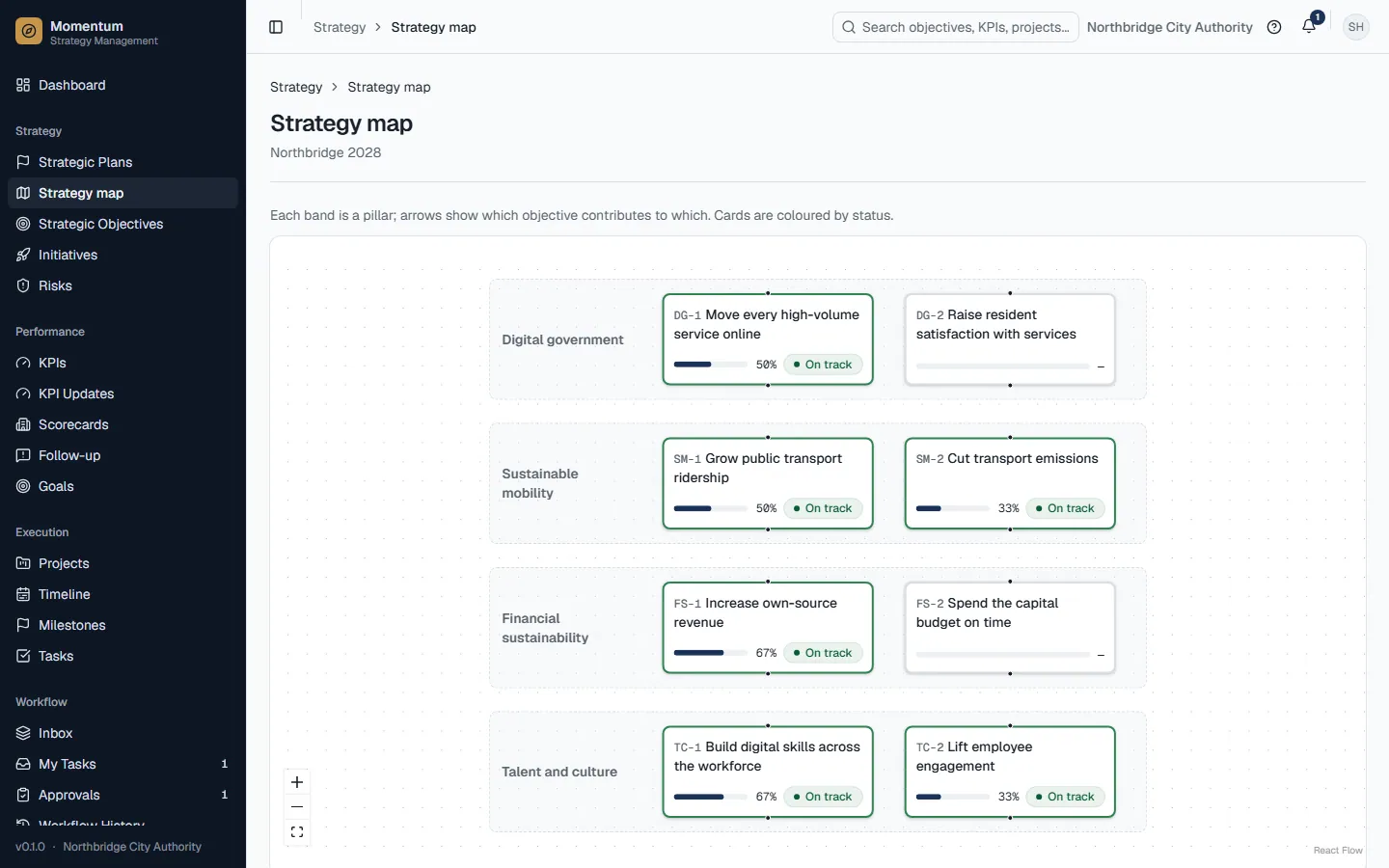Open the workflow Inbox
This screenshot has height=868, width=1389.
123,733
